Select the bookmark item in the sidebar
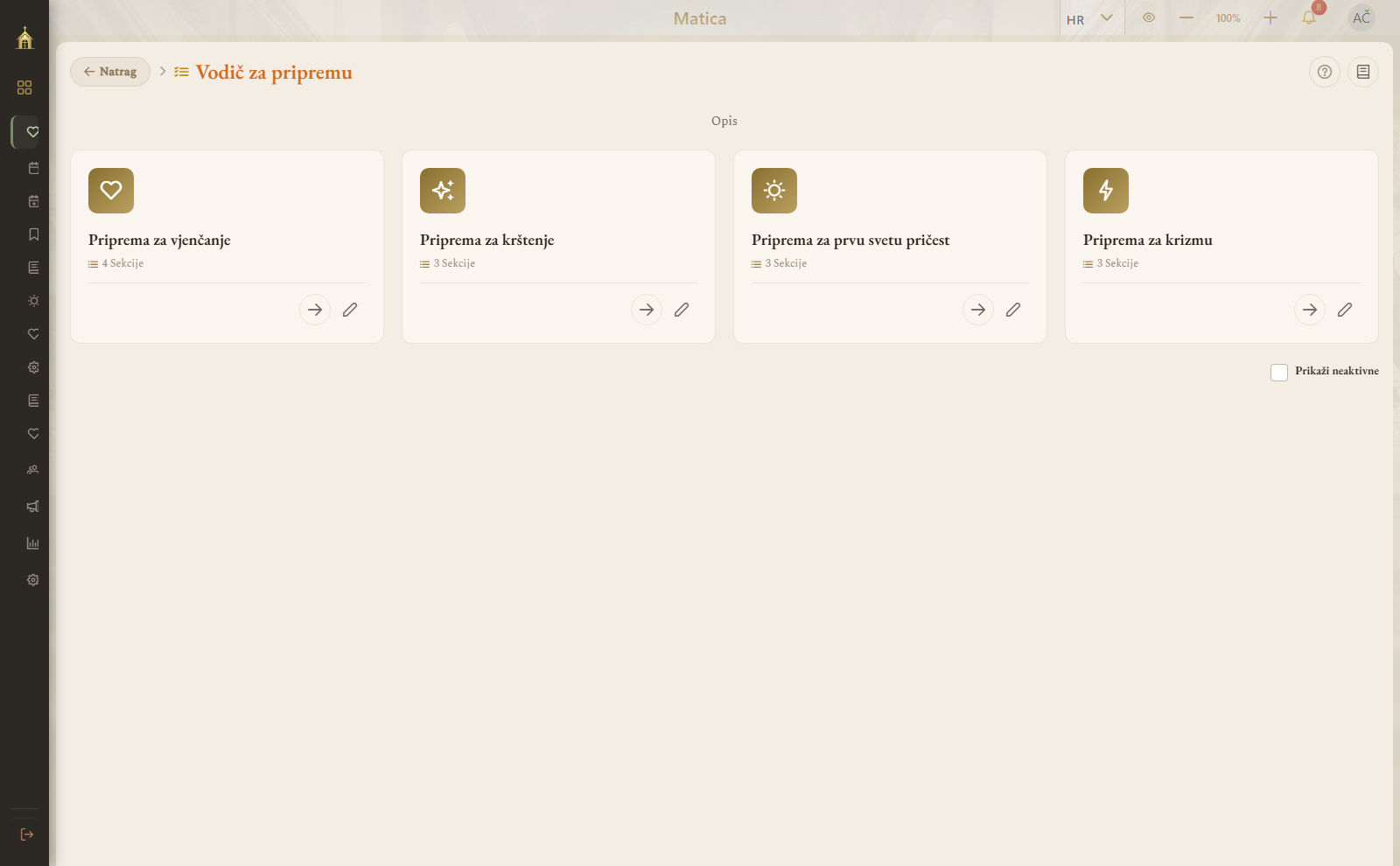Image resolution: width=1400 pixels, height=866 pixels. coord(33,234)
